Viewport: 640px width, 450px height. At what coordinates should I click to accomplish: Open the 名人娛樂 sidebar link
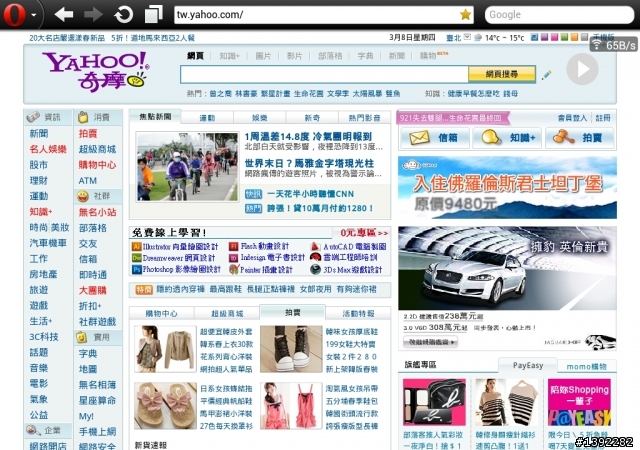pos(48,149)
